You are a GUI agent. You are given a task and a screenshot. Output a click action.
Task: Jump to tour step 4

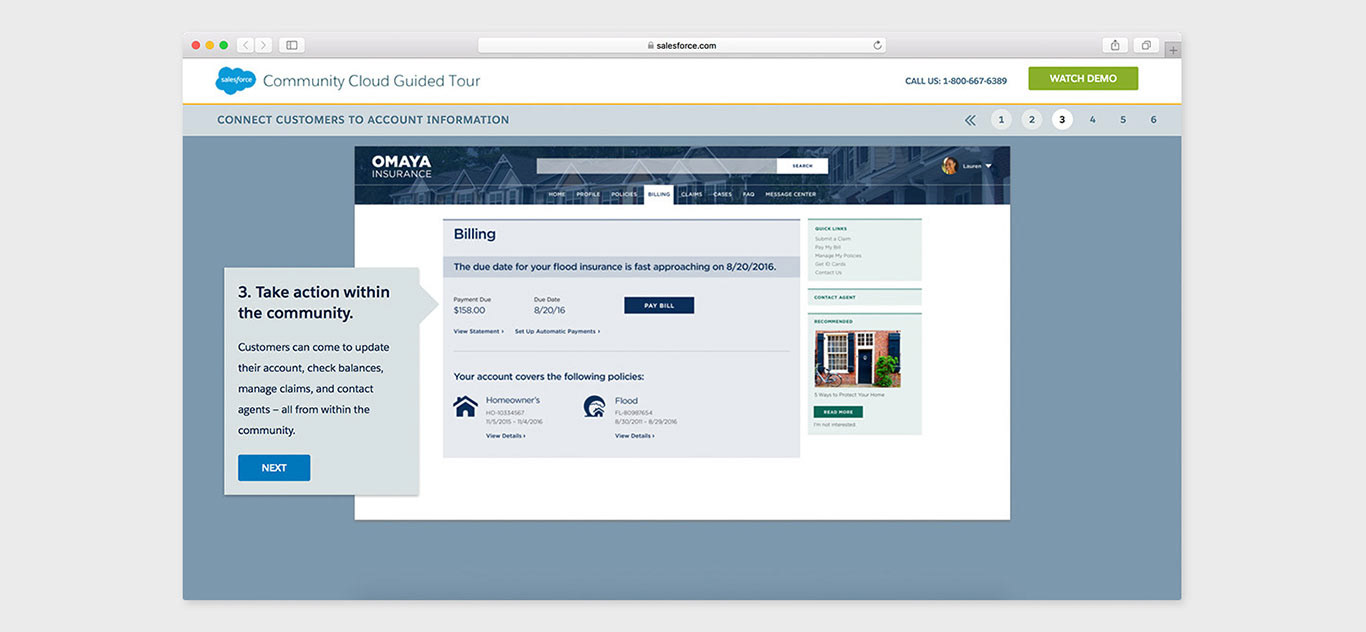pyautogui.click(x=1092, y=120)
